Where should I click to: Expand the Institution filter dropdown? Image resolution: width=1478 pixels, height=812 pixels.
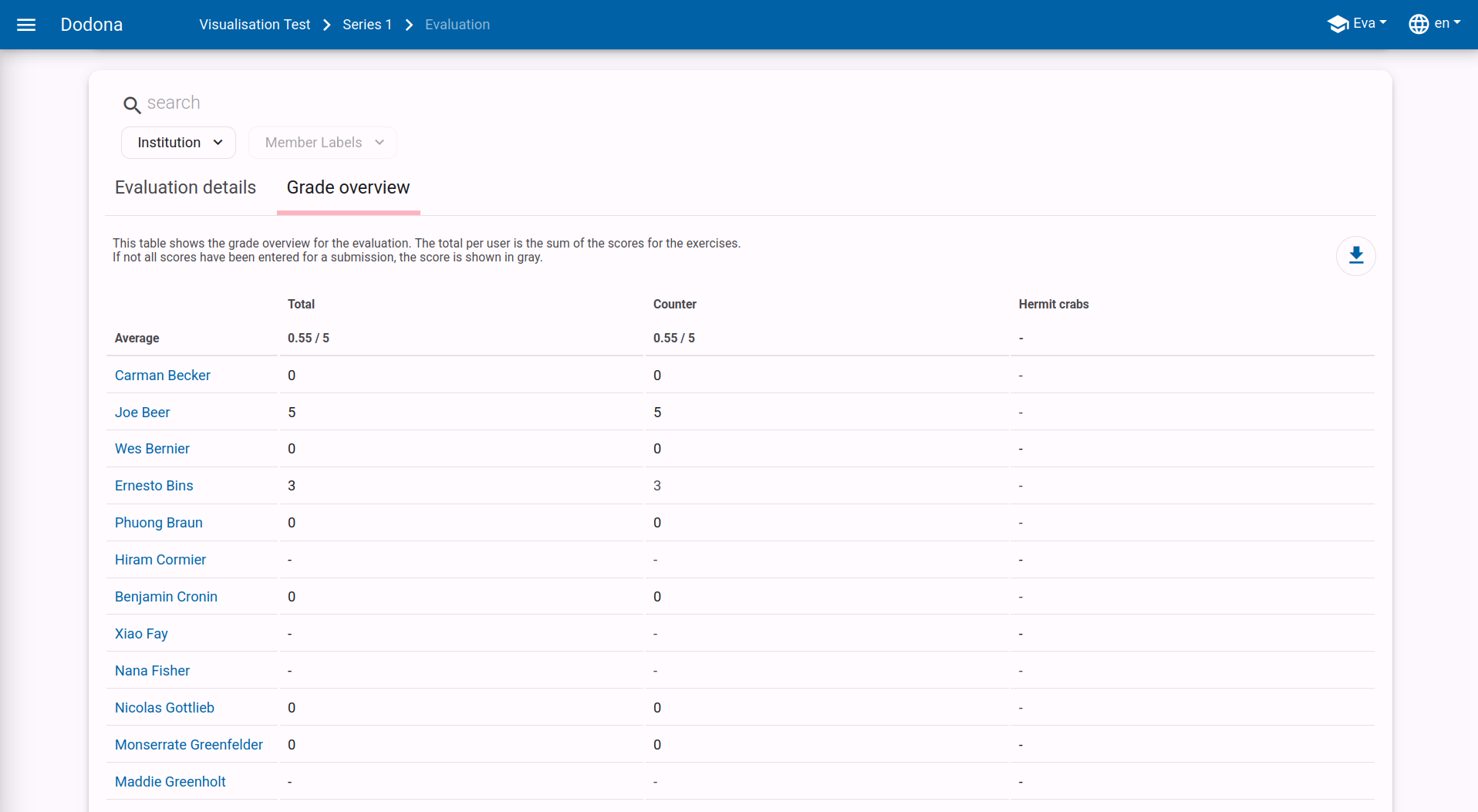[x=179, y=143]
